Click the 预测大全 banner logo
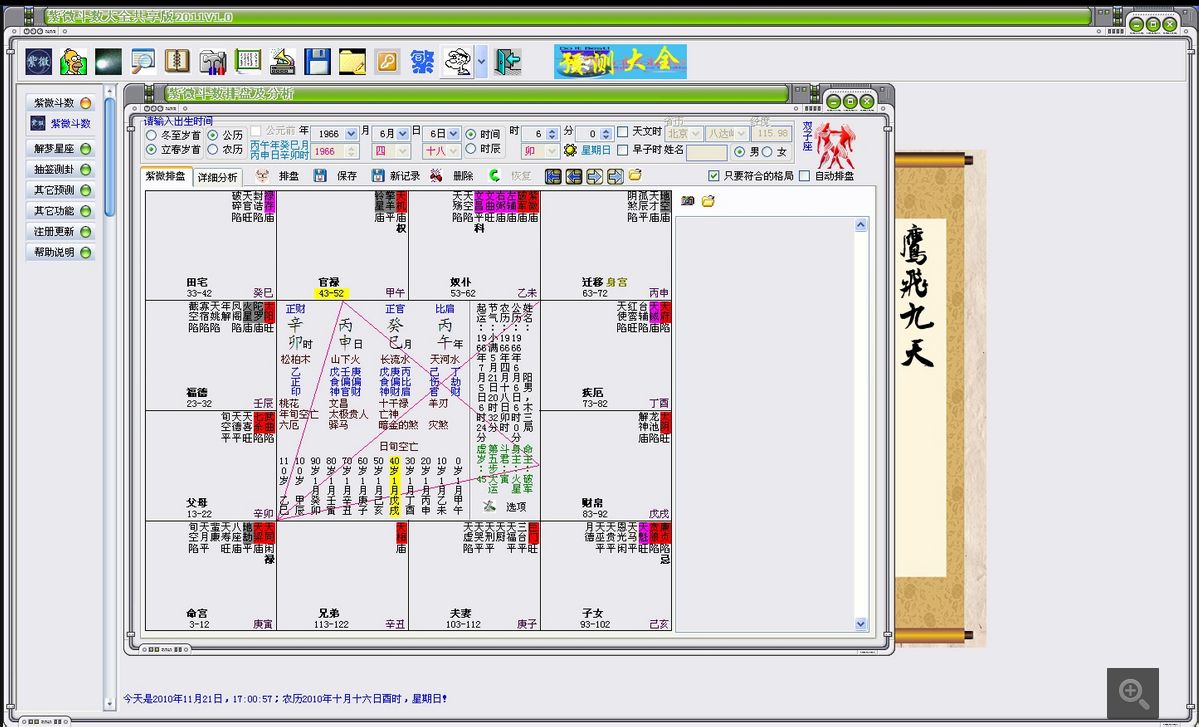Screen dimensions: 1199x727 [620, 61]
